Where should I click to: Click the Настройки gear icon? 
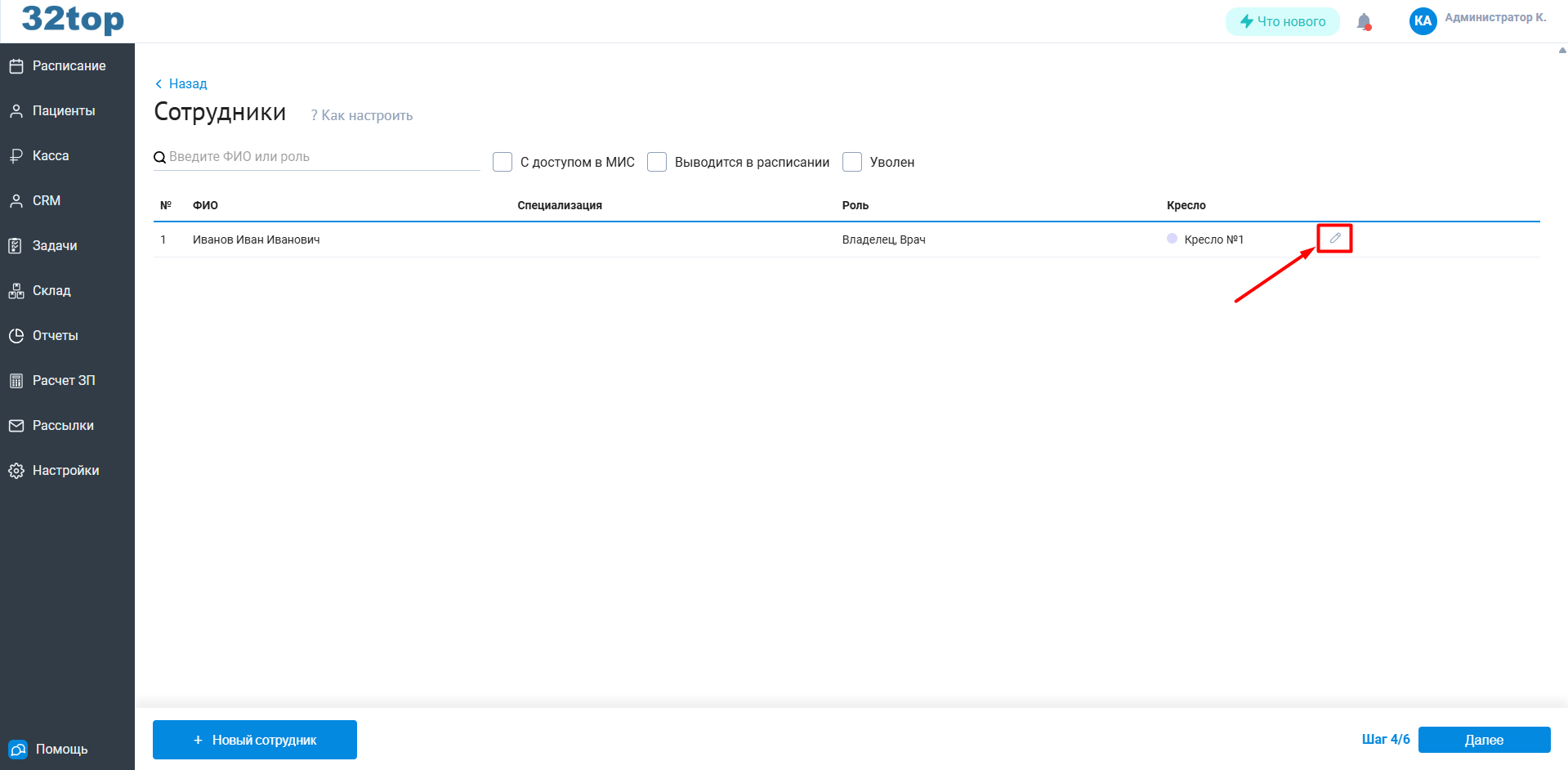(16, 471)
